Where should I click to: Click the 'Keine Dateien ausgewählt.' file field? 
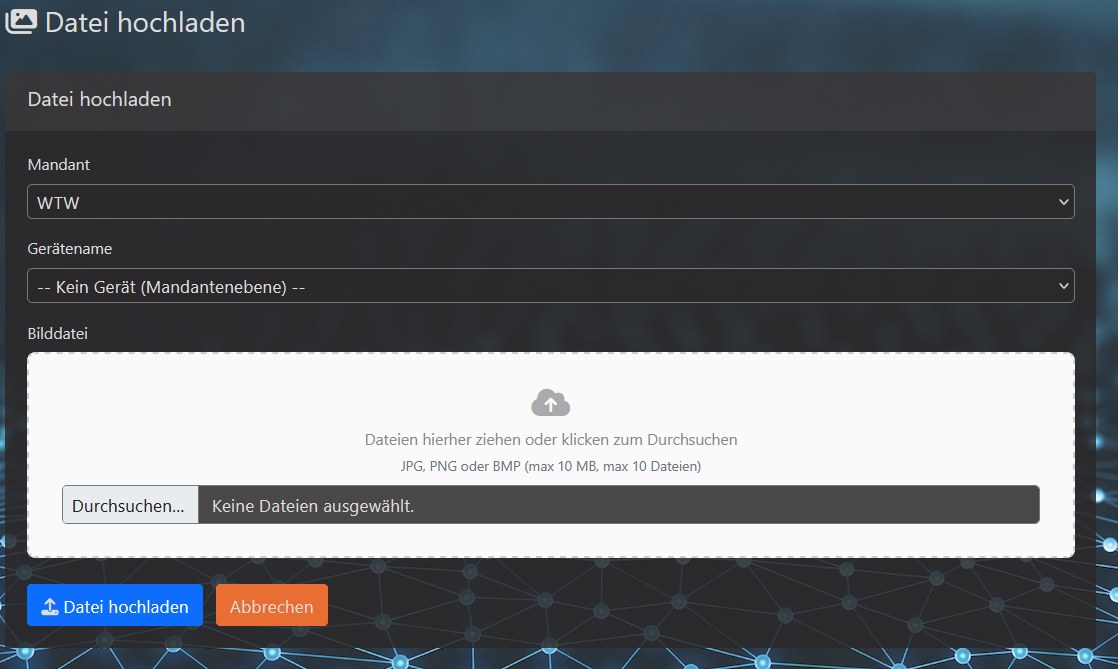pos(618,505)
